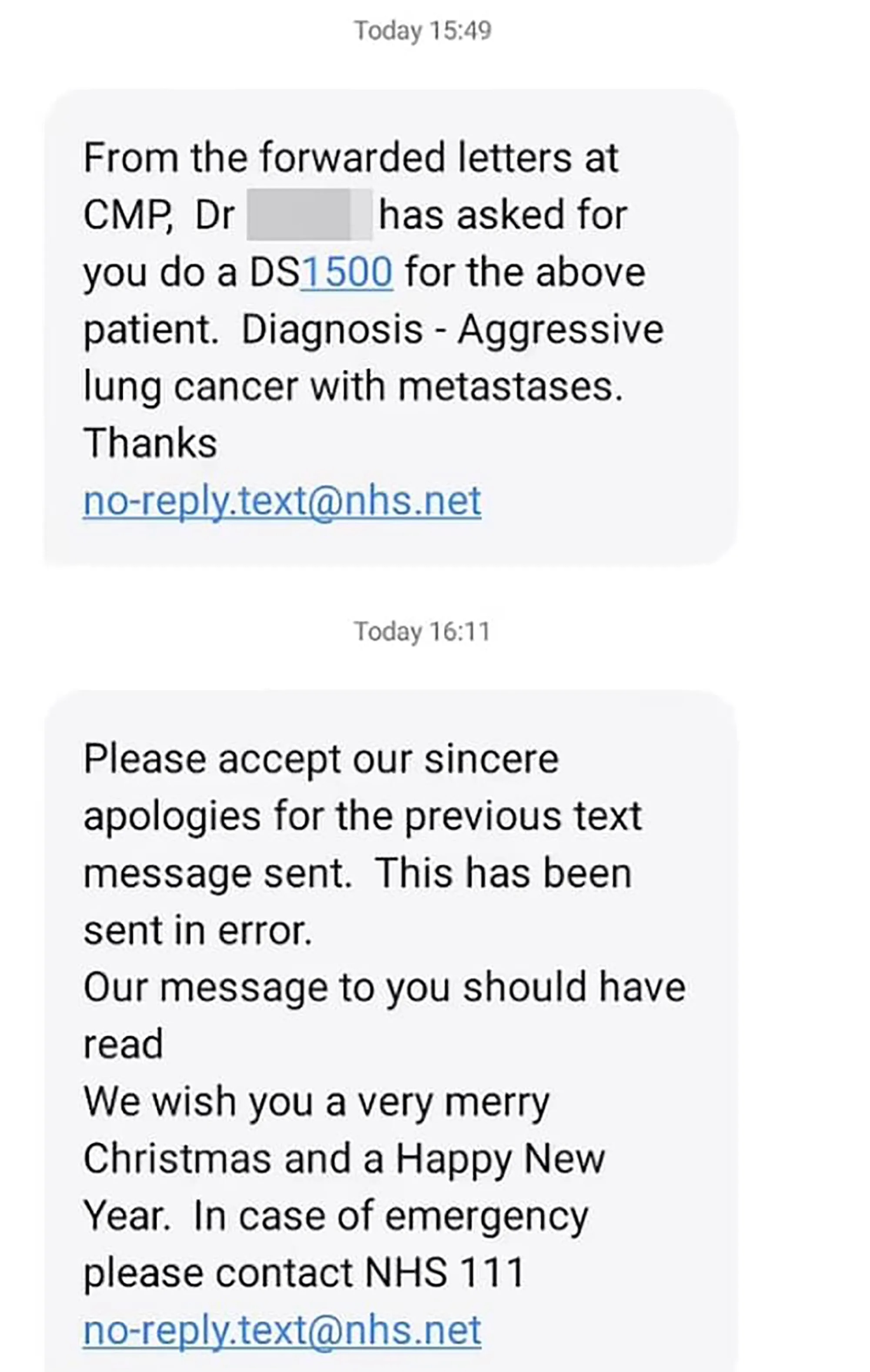870x1372 pixels.
Task: Tap the greyed-out redacted doctor name
Action: point(309,215)
